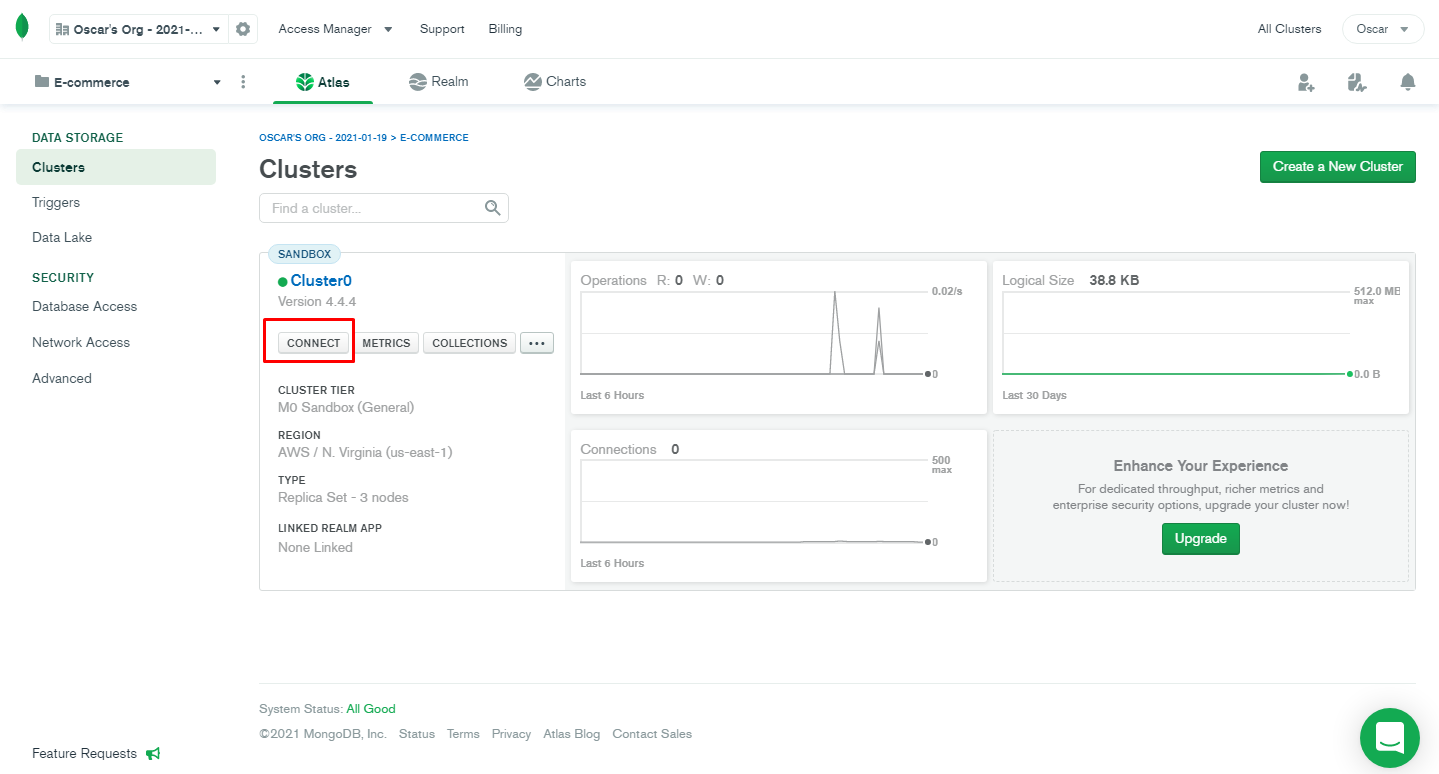Switch to the Atlas tab

tap(323, 82)
